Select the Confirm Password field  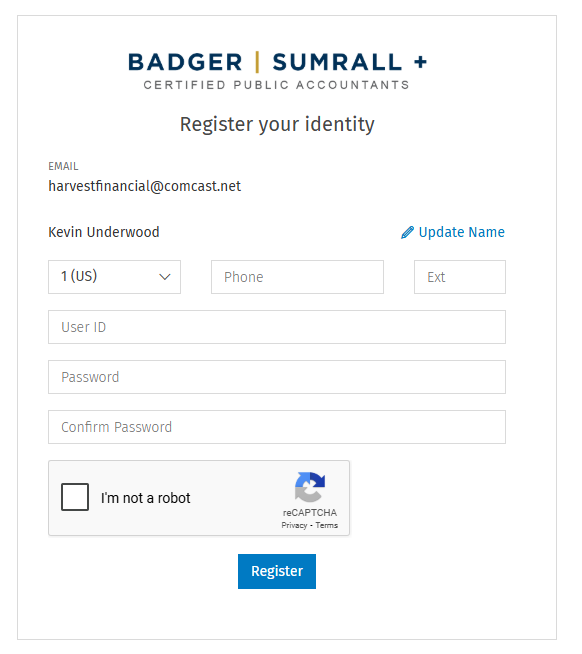(x=277, y=427)
